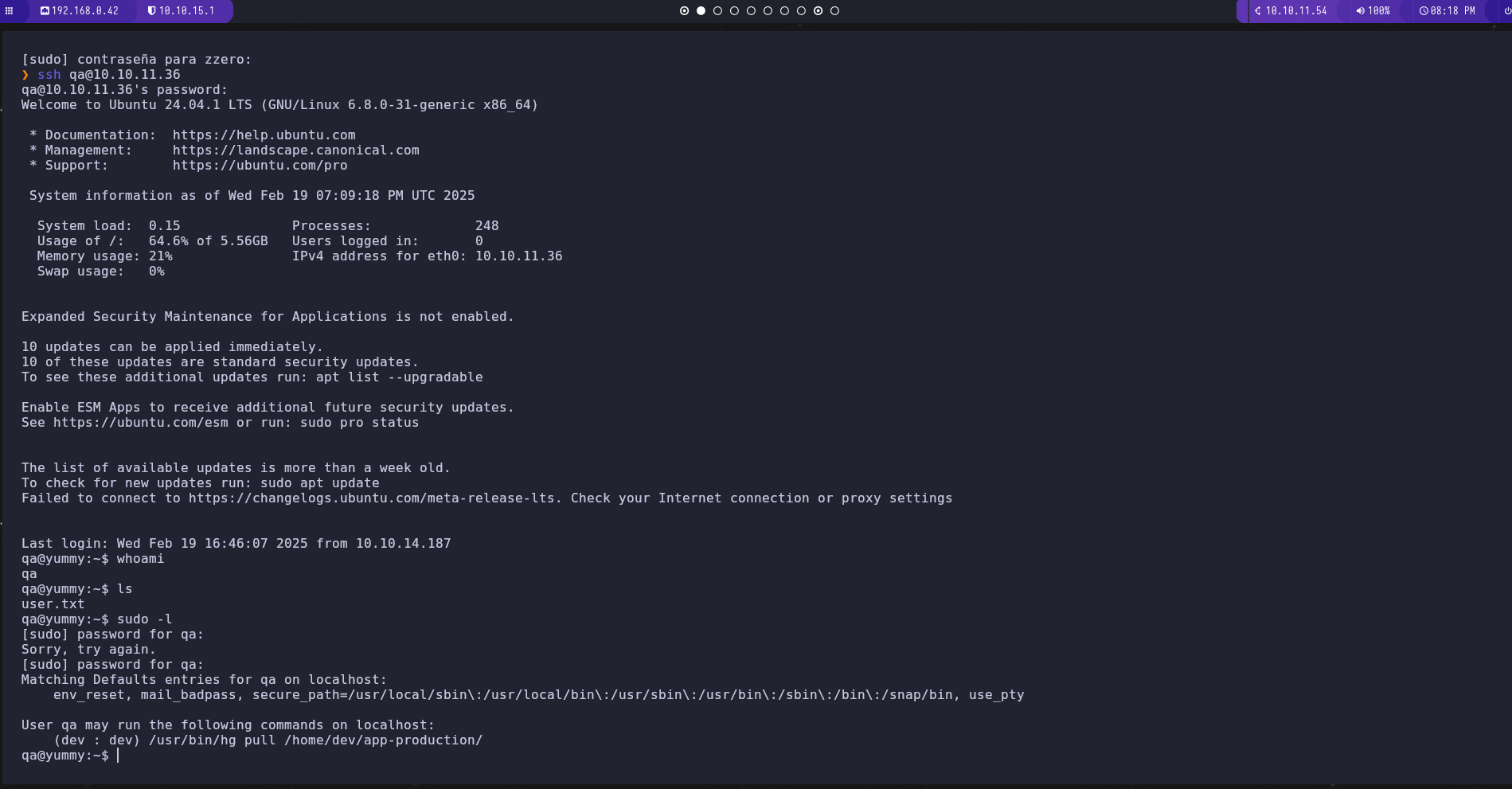The image size is (1512, 789).
Task: Switch to the seventh workspace circle
Action: coord(784,11)
